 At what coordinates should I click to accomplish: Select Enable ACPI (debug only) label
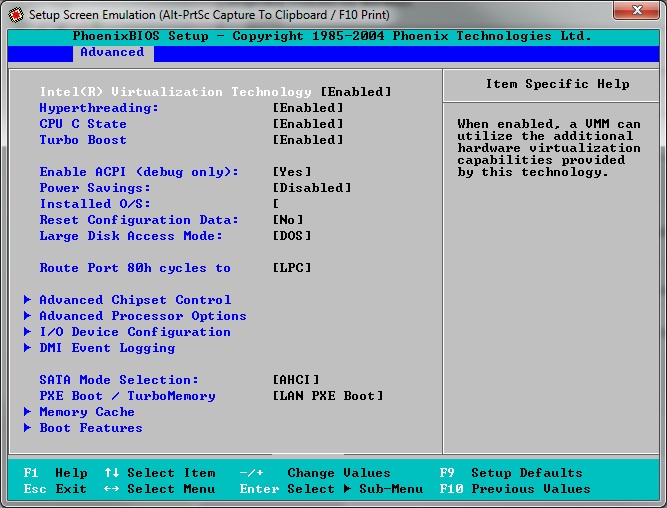(x=139, y=172)
